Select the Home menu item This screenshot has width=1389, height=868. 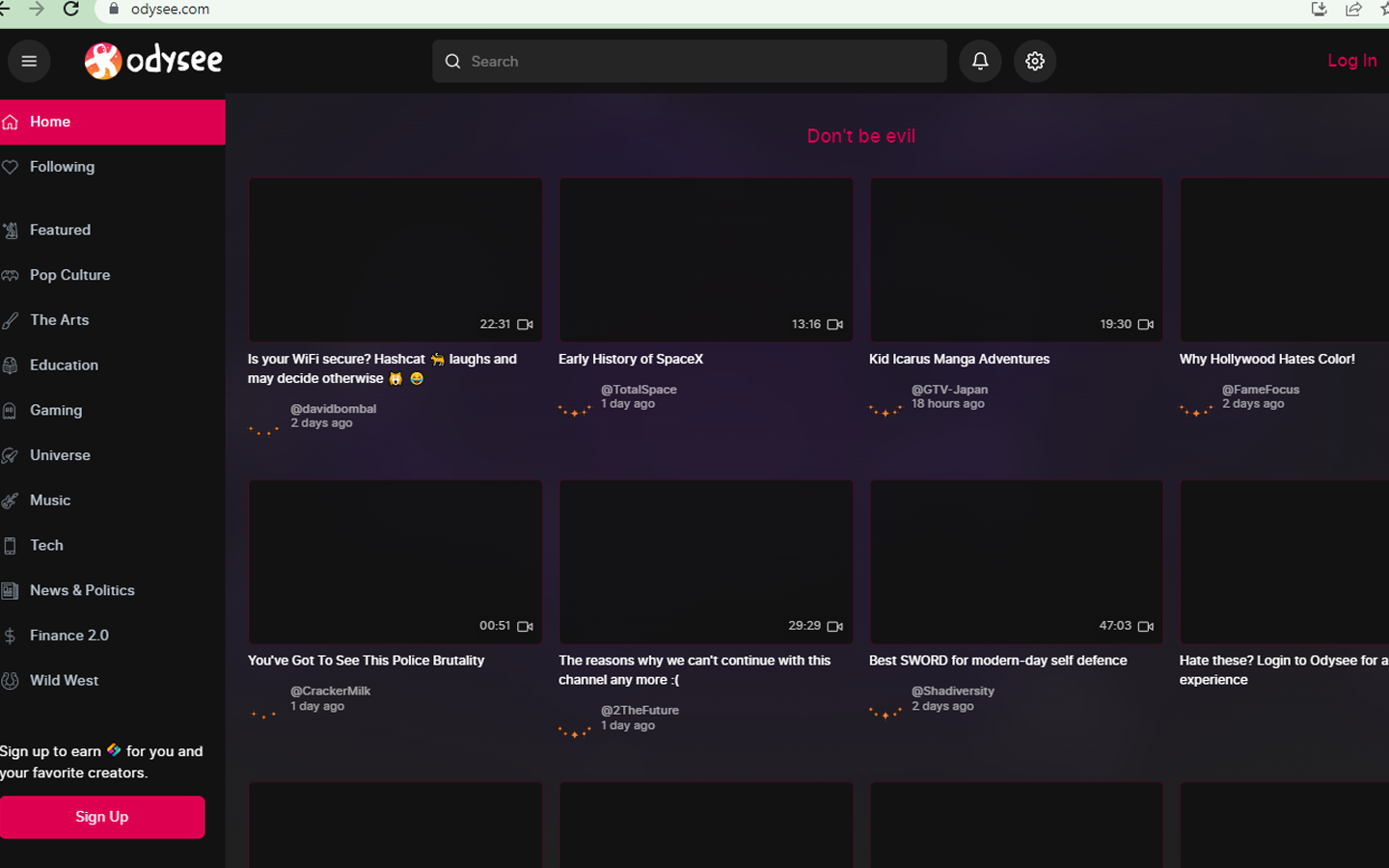[113, 122]
